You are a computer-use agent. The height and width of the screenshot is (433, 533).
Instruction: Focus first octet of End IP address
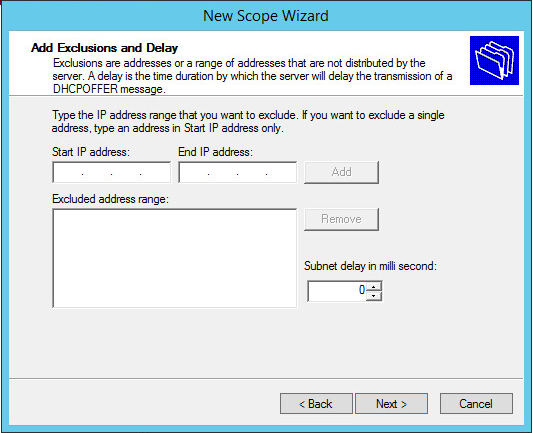click(x=194, y=172)
